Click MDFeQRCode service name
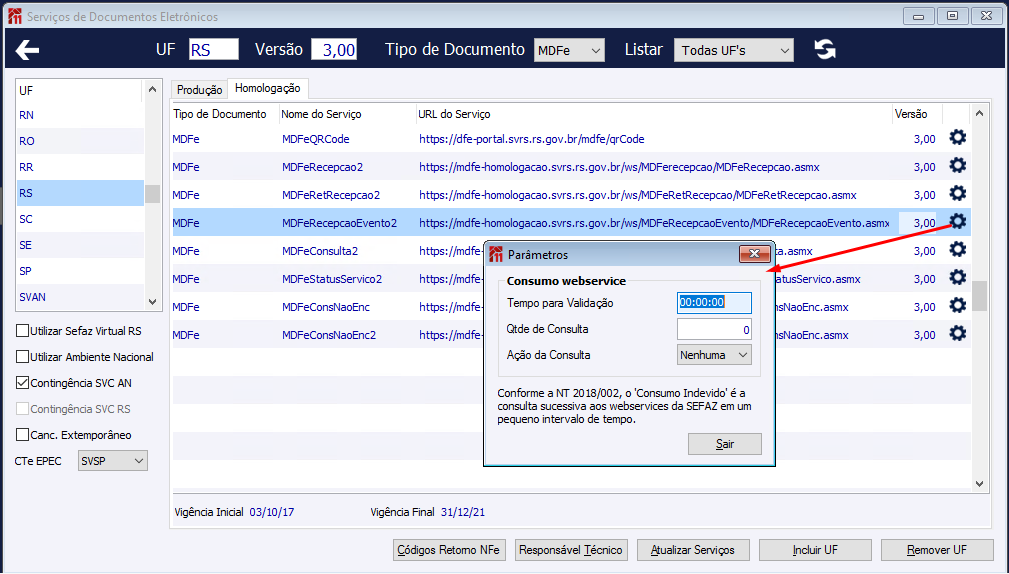The image size is (1009, 574). click(315, 139)
